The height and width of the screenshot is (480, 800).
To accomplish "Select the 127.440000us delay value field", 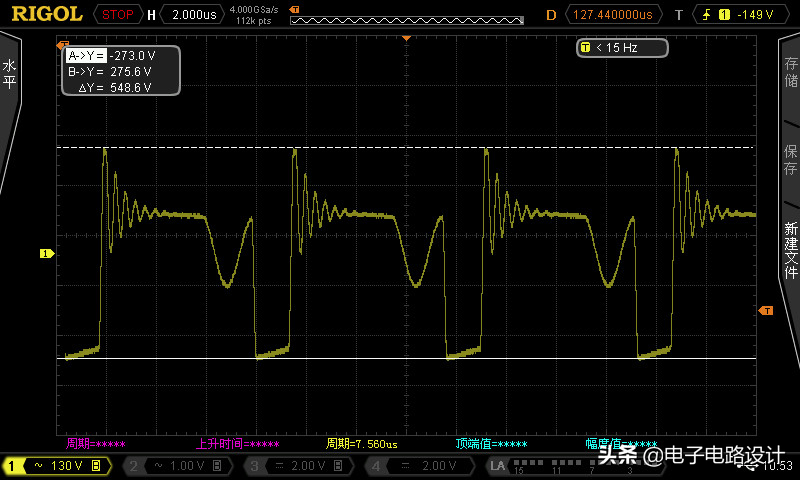I will pos(610,15).
